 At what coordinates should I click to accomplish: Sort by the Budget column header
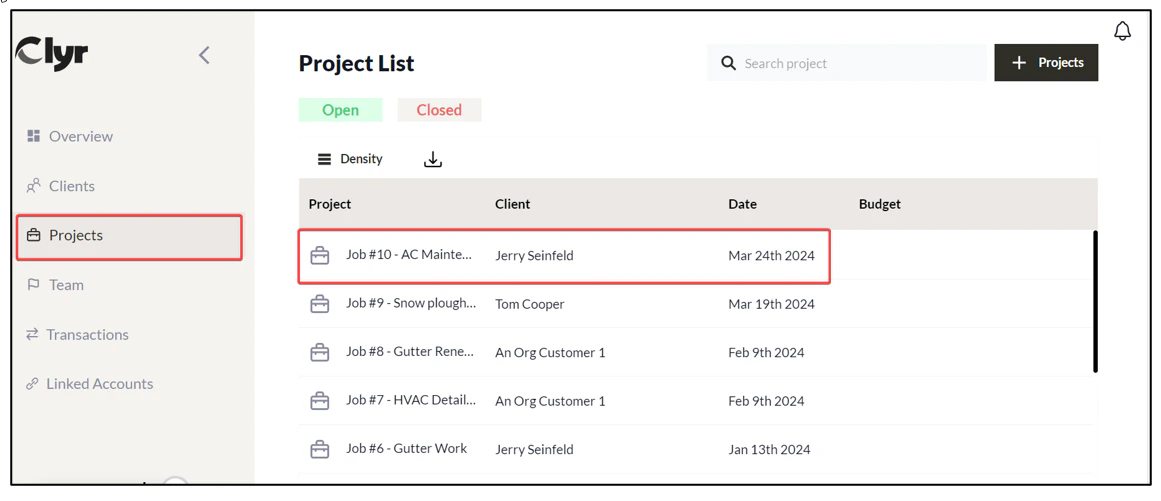[x=880, y=204]
